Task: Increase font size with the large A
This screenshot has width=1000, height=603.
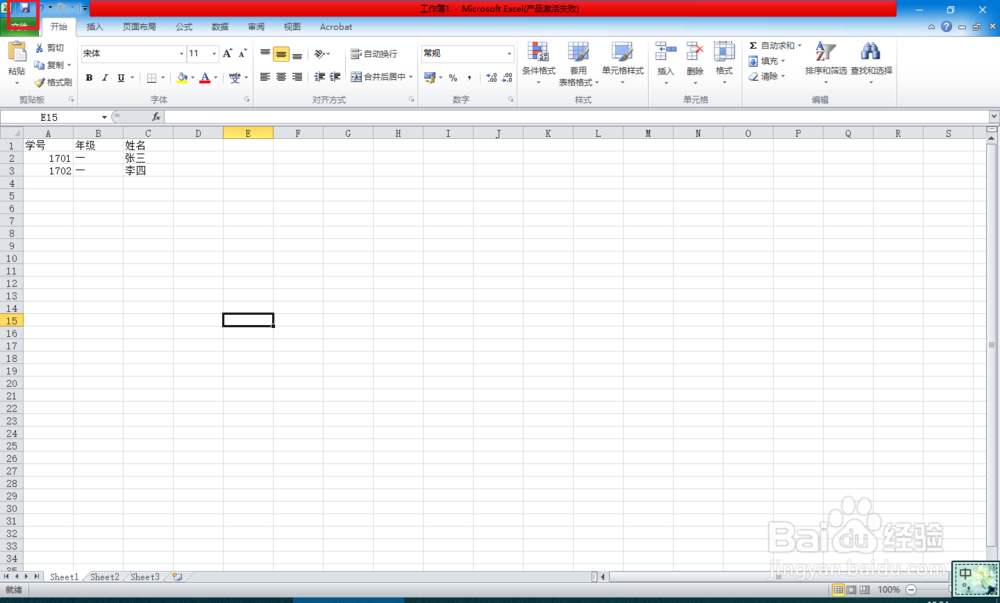Action: [228, 54]
